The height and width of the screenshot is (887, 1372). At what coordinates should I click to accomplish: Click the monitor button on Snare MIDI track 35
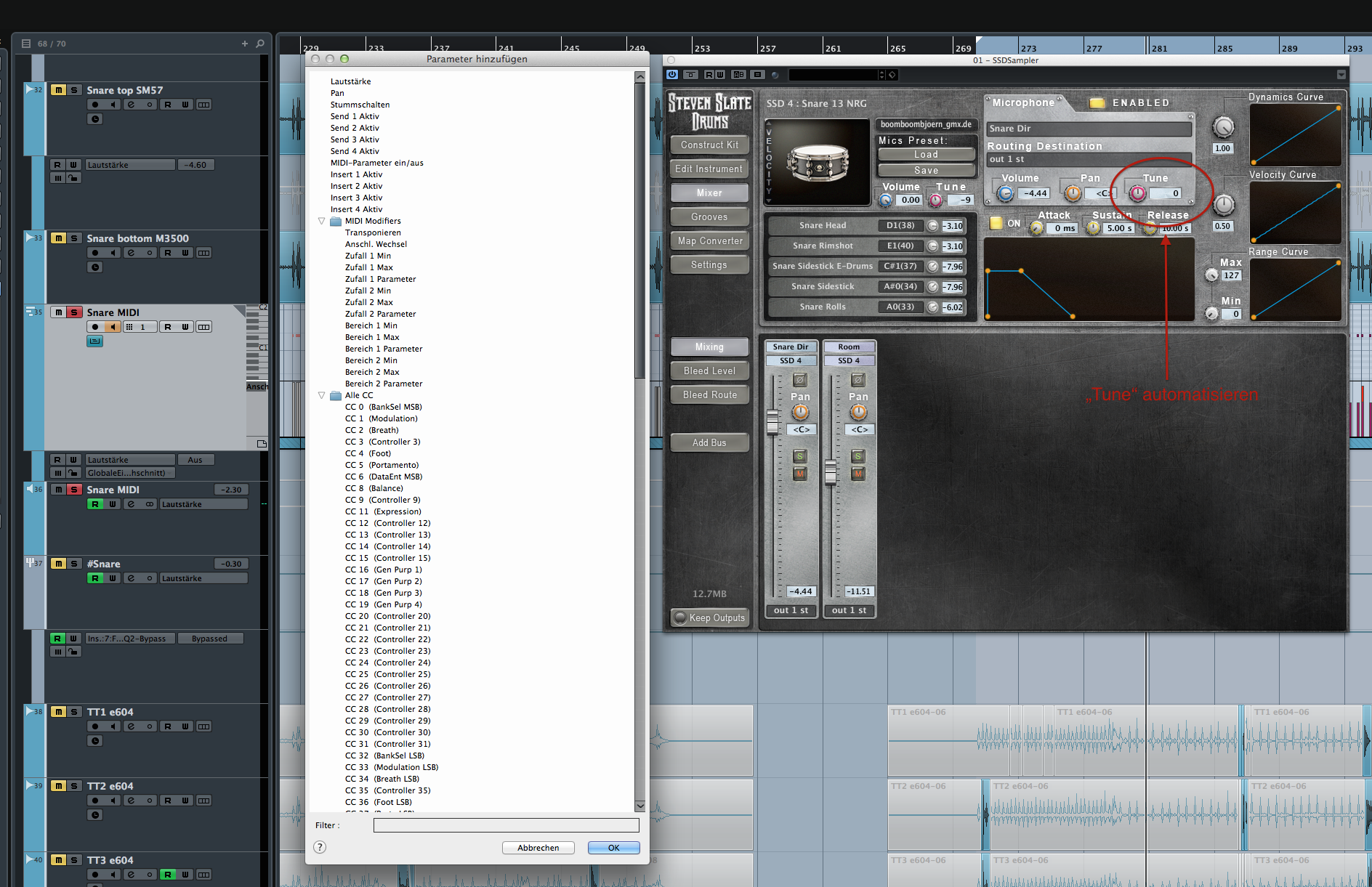(x=113, y=327)
